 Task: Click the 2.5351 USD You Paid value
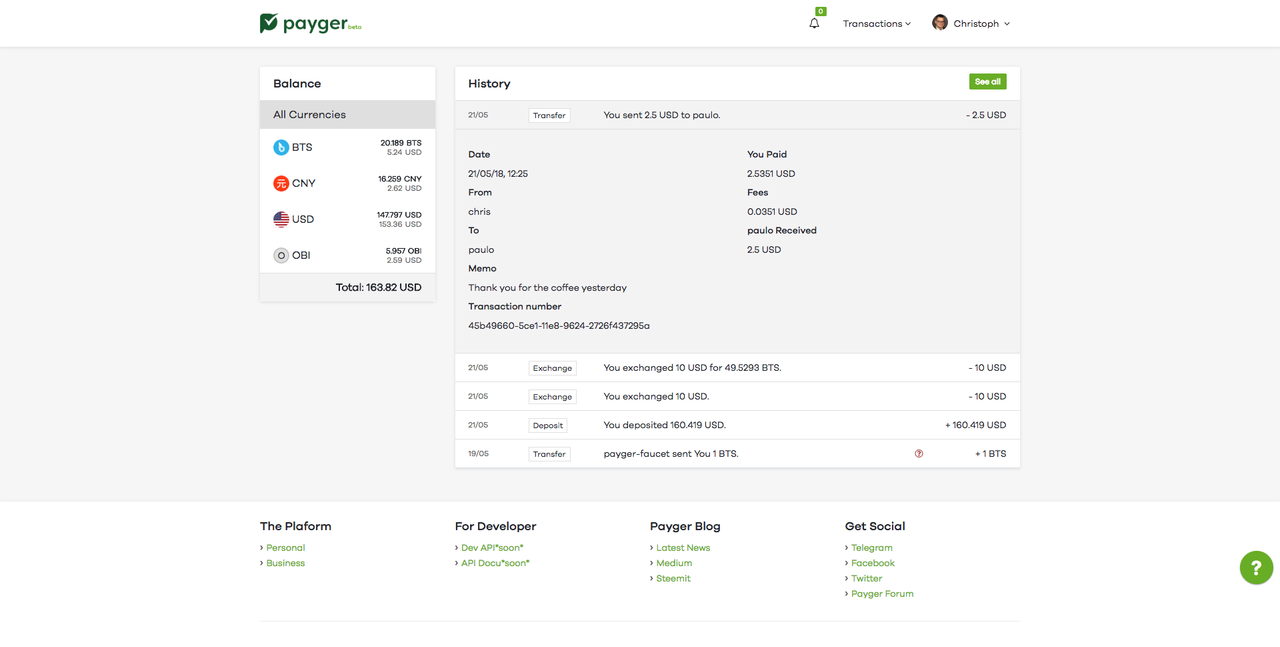pyautogui.click(x=771, y=174)
